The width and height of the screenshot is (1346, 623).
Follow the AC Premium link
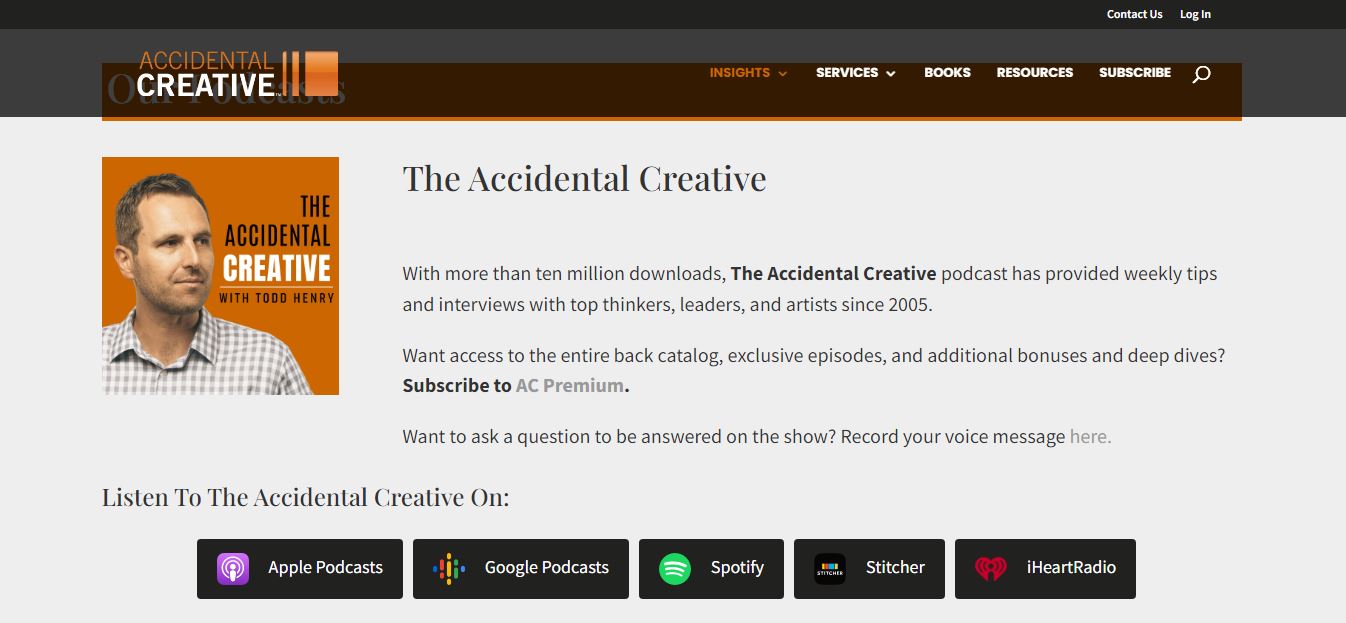[570, 385]
